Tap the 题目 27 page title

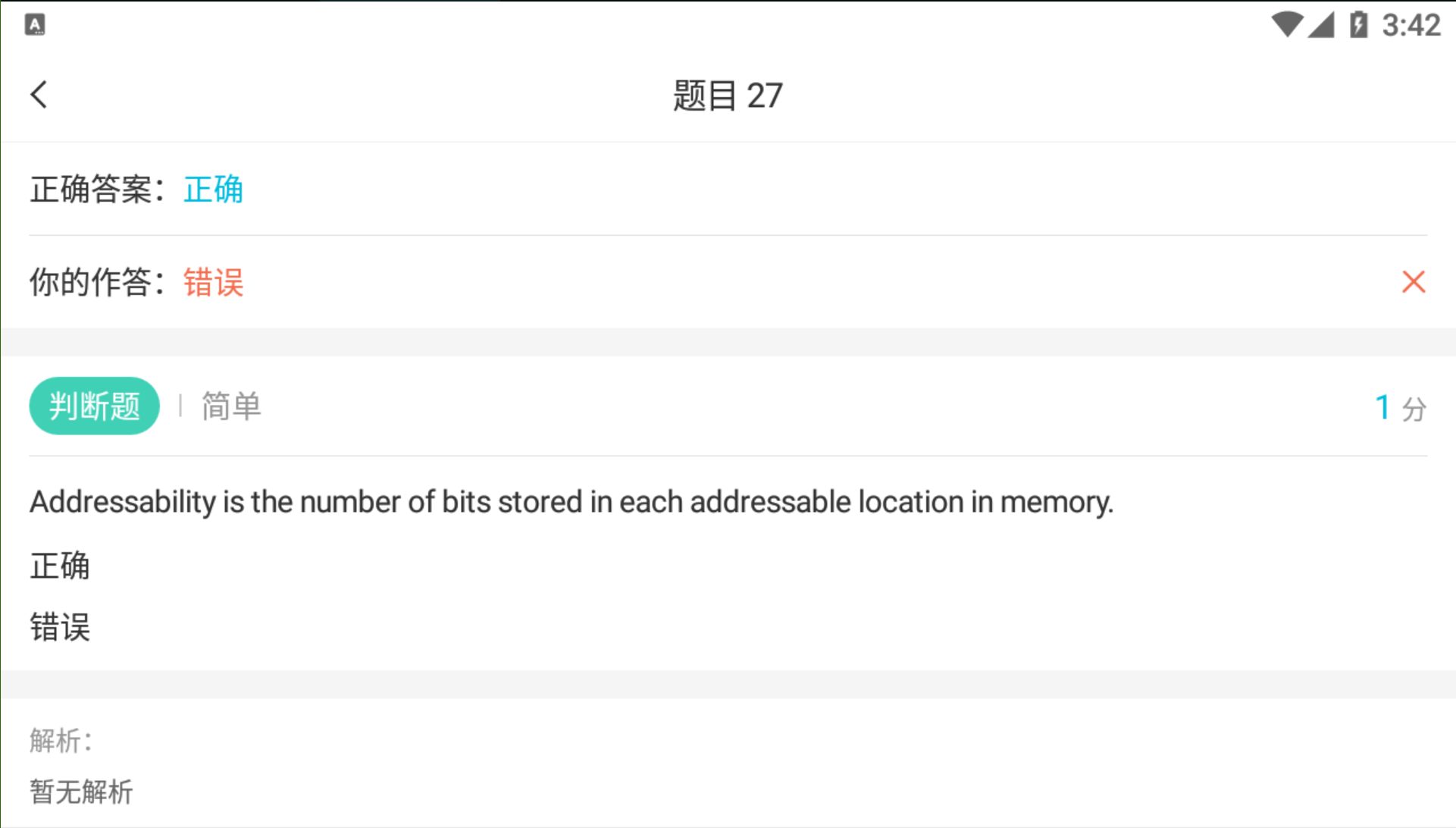728,96
